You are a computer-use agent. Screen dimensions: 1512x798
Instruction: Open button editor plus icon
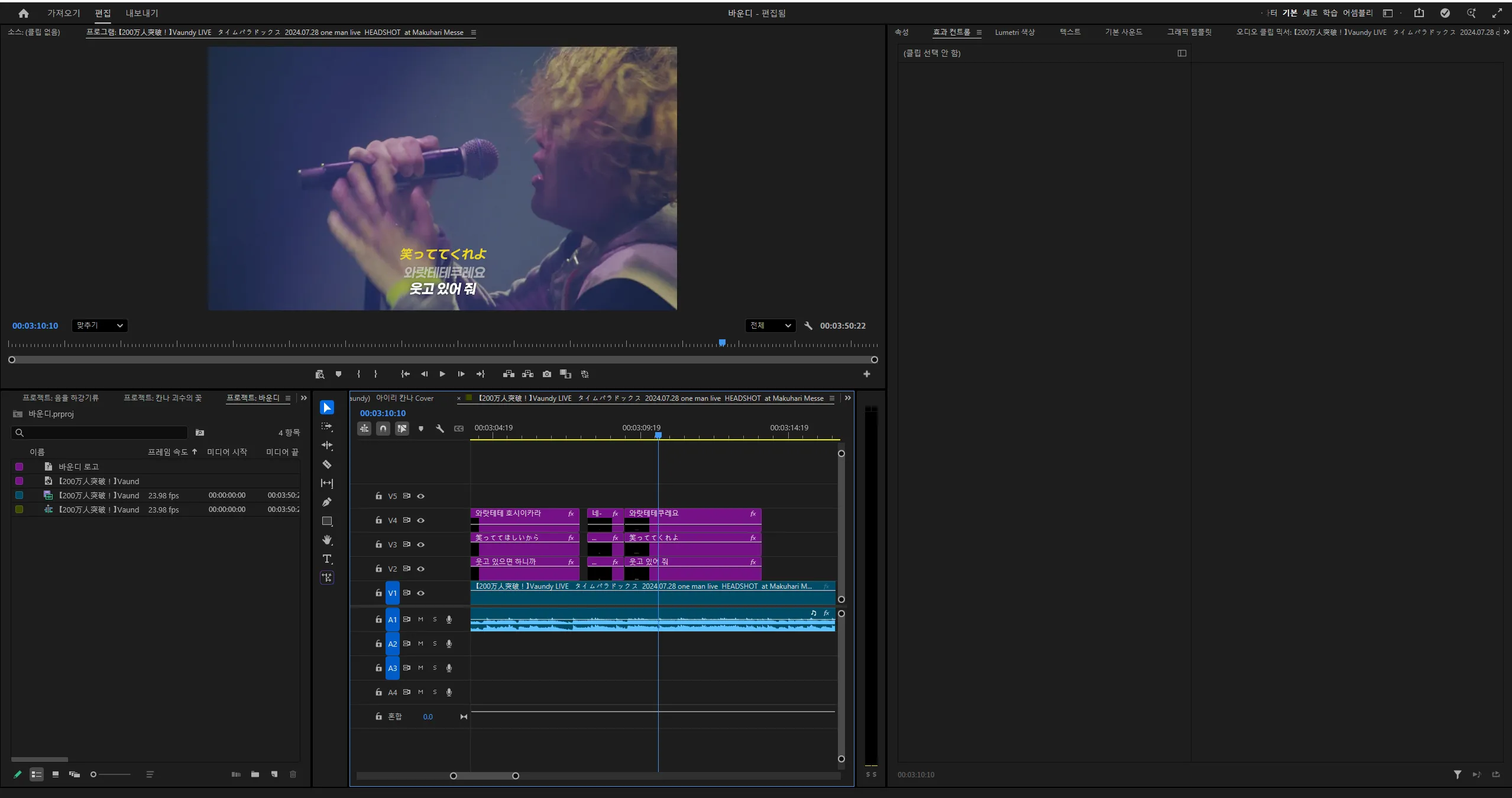867,374
